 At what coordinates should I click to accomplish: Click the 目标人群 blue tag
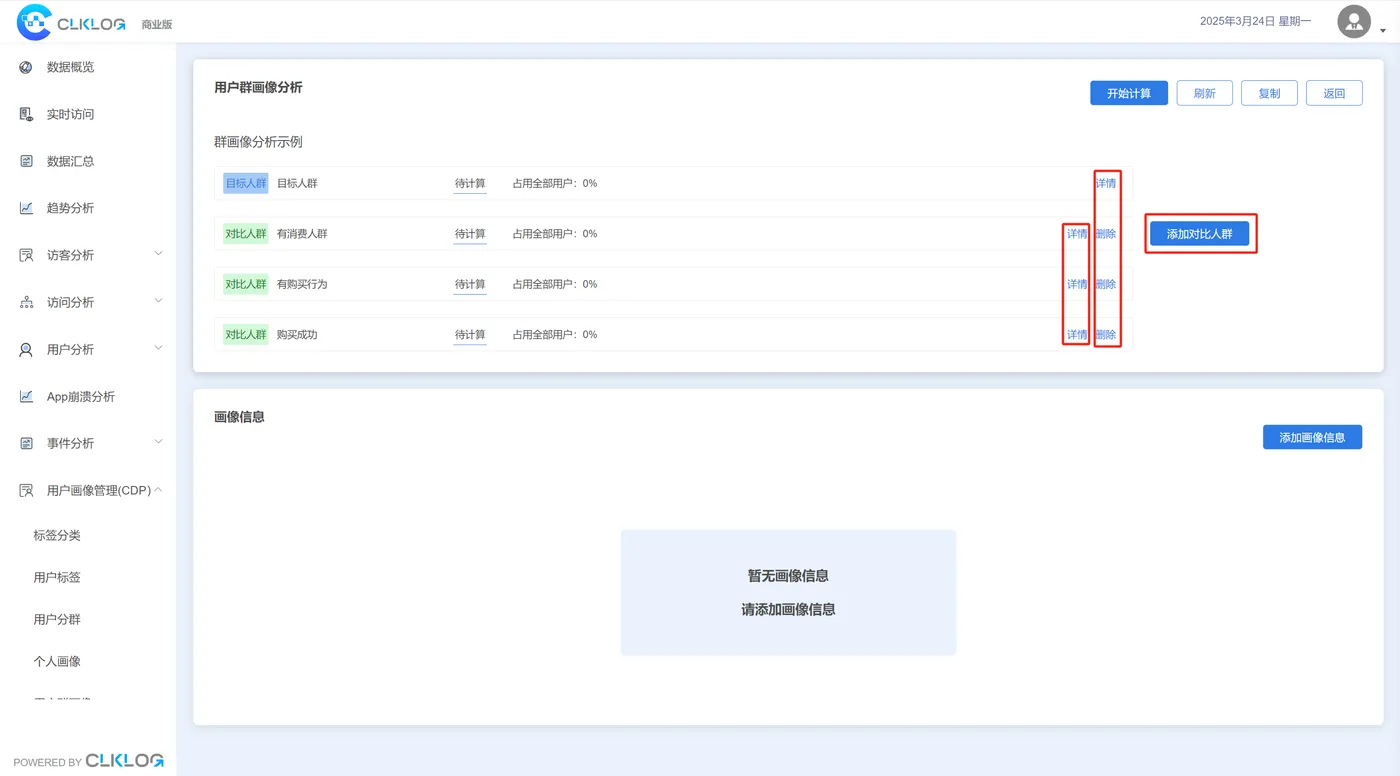click(246, 183)
